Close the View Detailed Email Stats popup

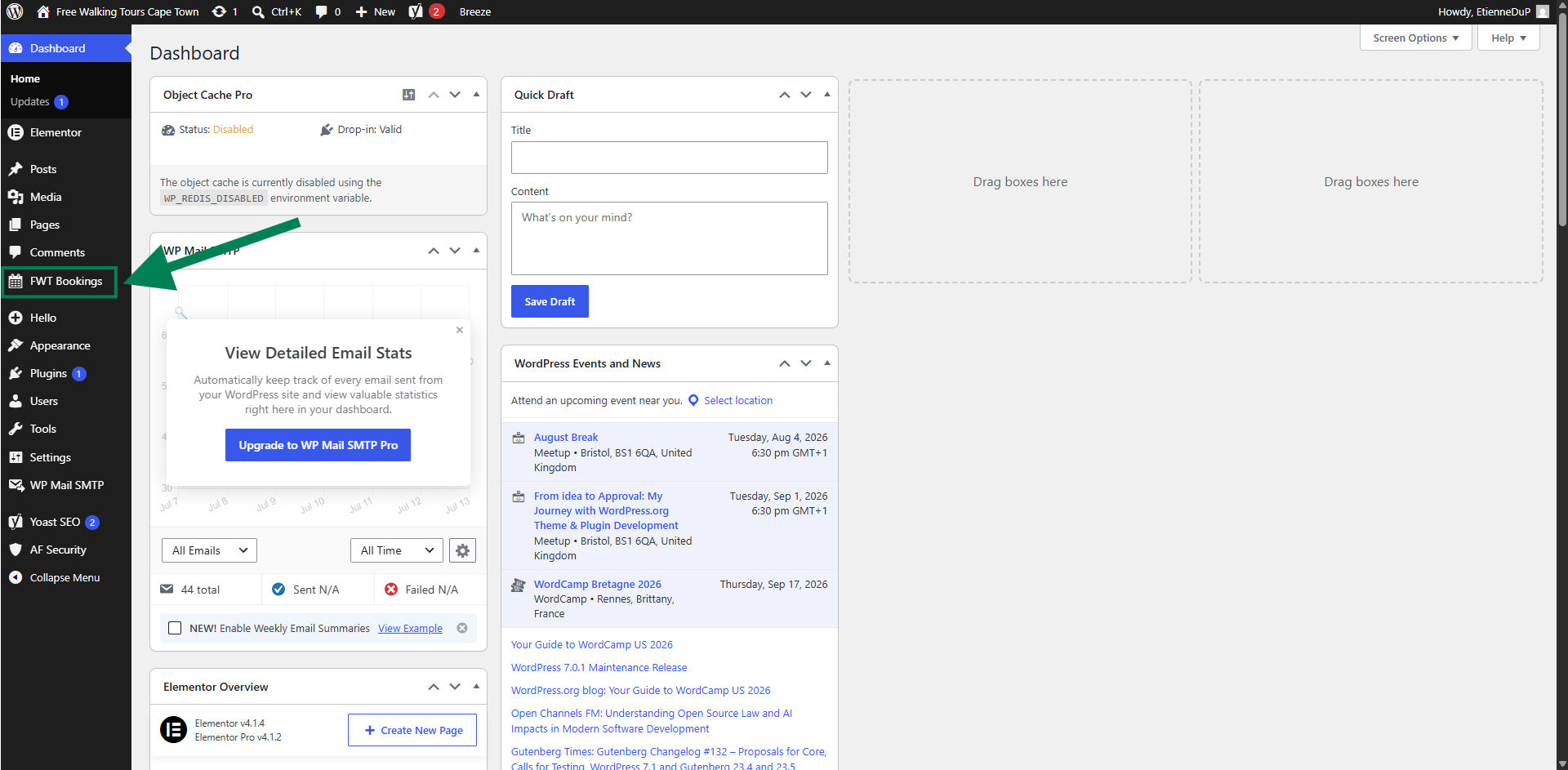[460, 330]
